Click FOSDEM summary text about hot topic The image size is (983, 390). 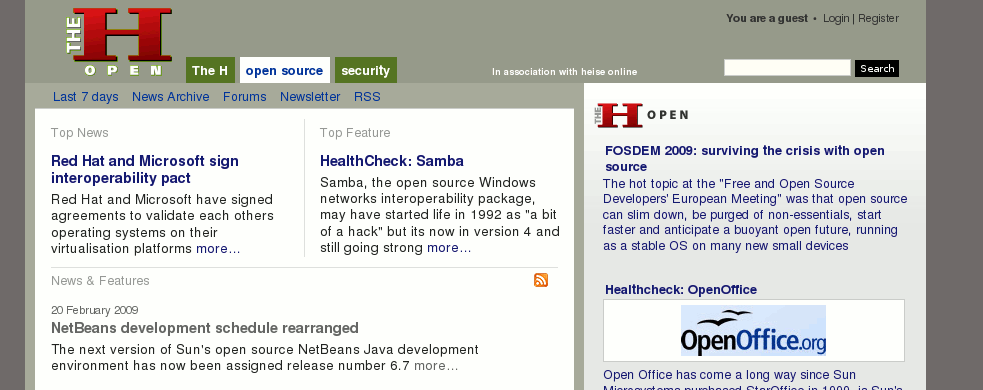pyautogui.click(x=755, y=214)
